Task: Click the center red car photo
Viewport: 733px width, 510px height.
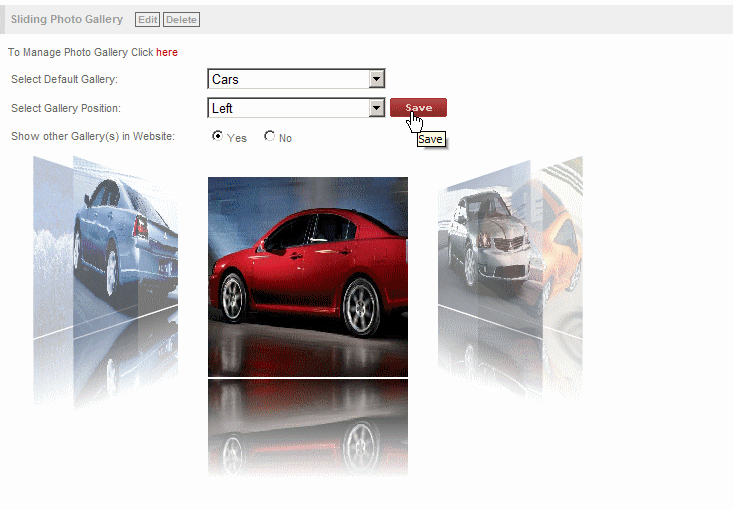Action: point(308,277)
